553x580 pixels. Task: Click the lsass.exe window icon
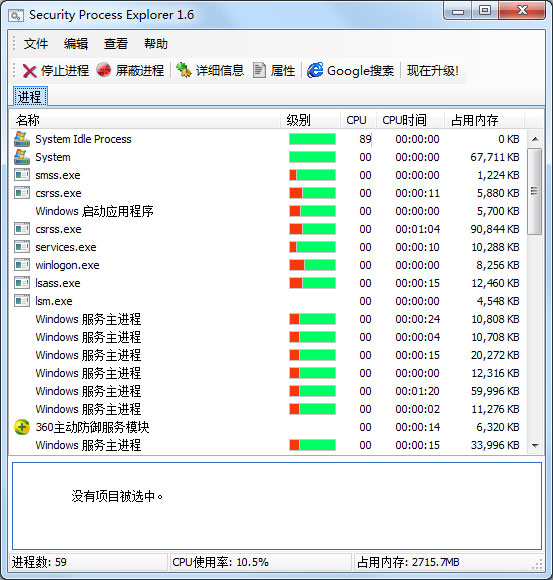pos(22,283)
